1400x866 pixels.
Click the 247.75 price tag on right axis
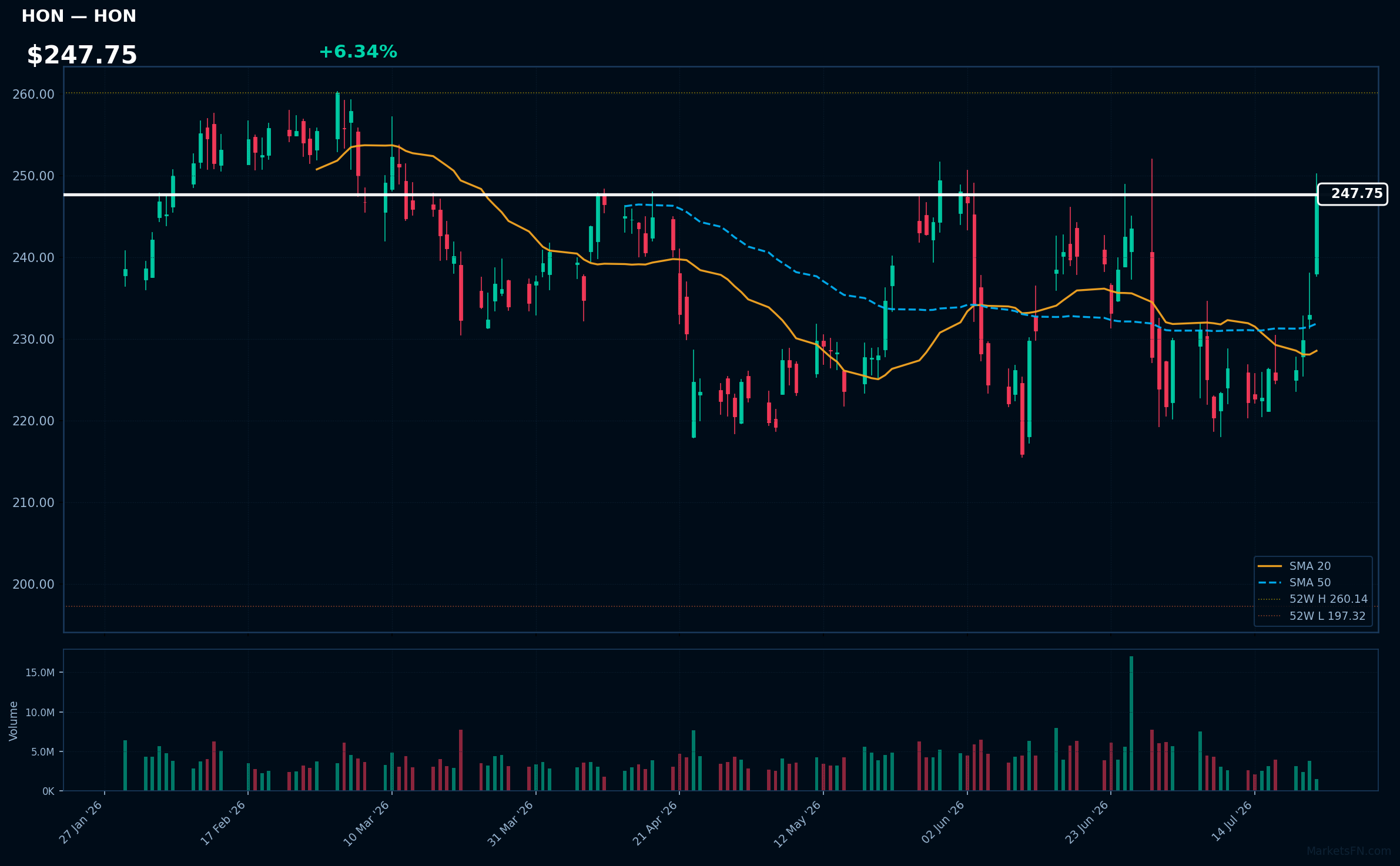pyautogui.click(x=1352, y=194)
